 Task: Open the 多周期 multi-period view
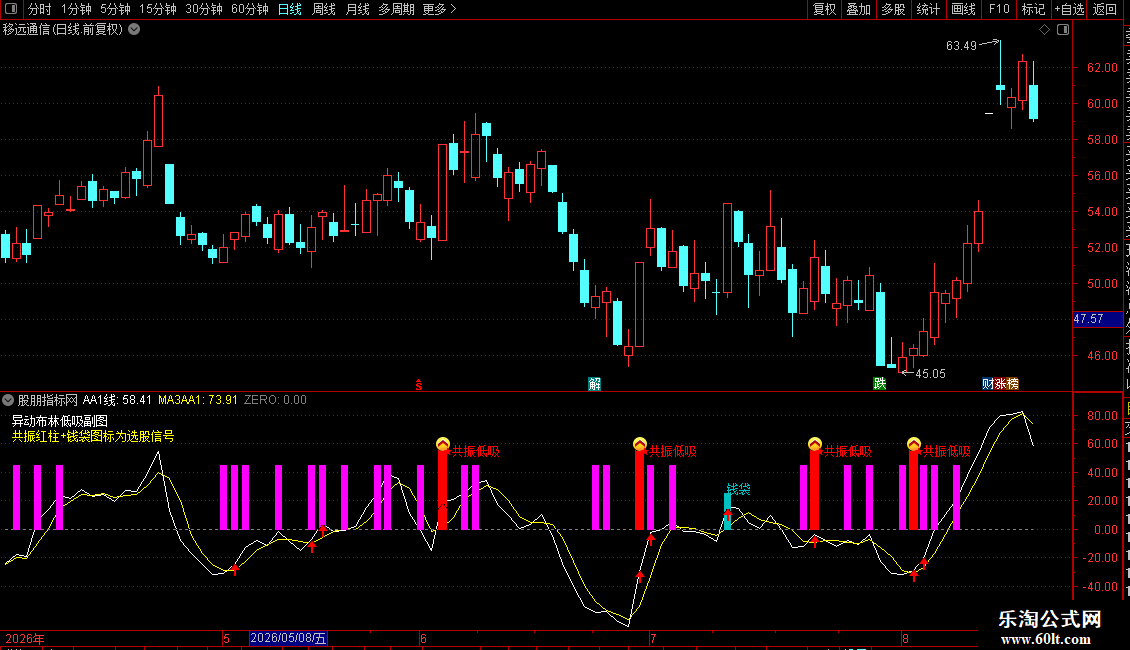(396, 9)
